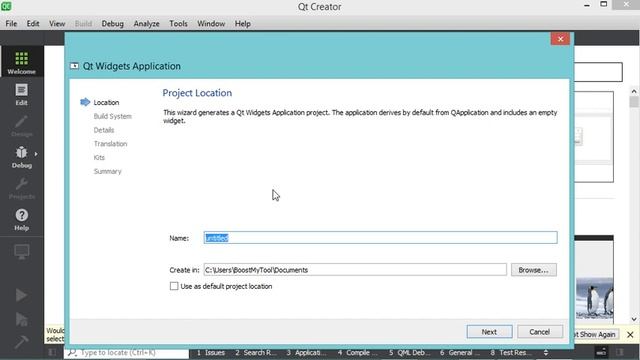Open the Compile Output pane
Image resolution: width=640 pixels, height=360 pixels.
pyautogui.click(x=358, y=353)
